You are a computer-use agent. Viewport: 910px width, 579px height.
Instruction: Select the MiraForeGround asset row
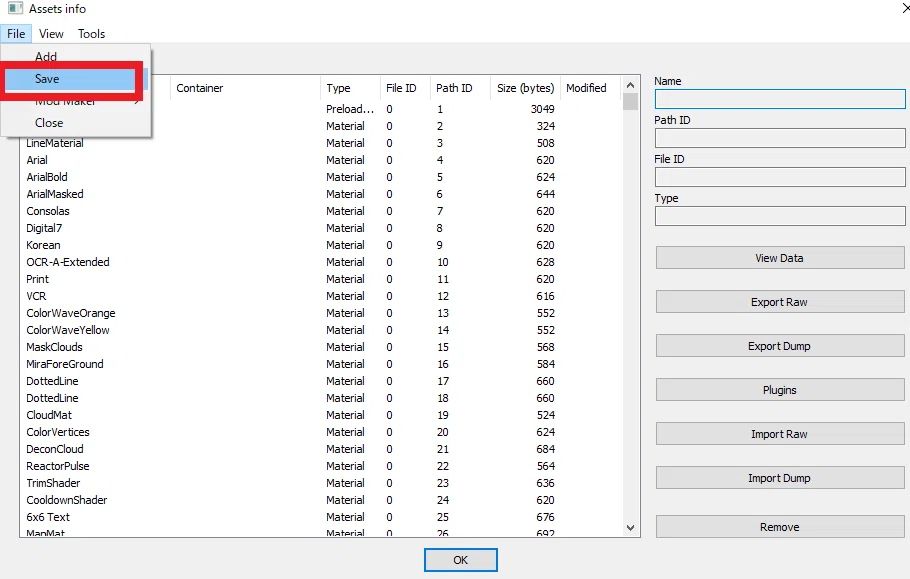click(x=321, y=364)
